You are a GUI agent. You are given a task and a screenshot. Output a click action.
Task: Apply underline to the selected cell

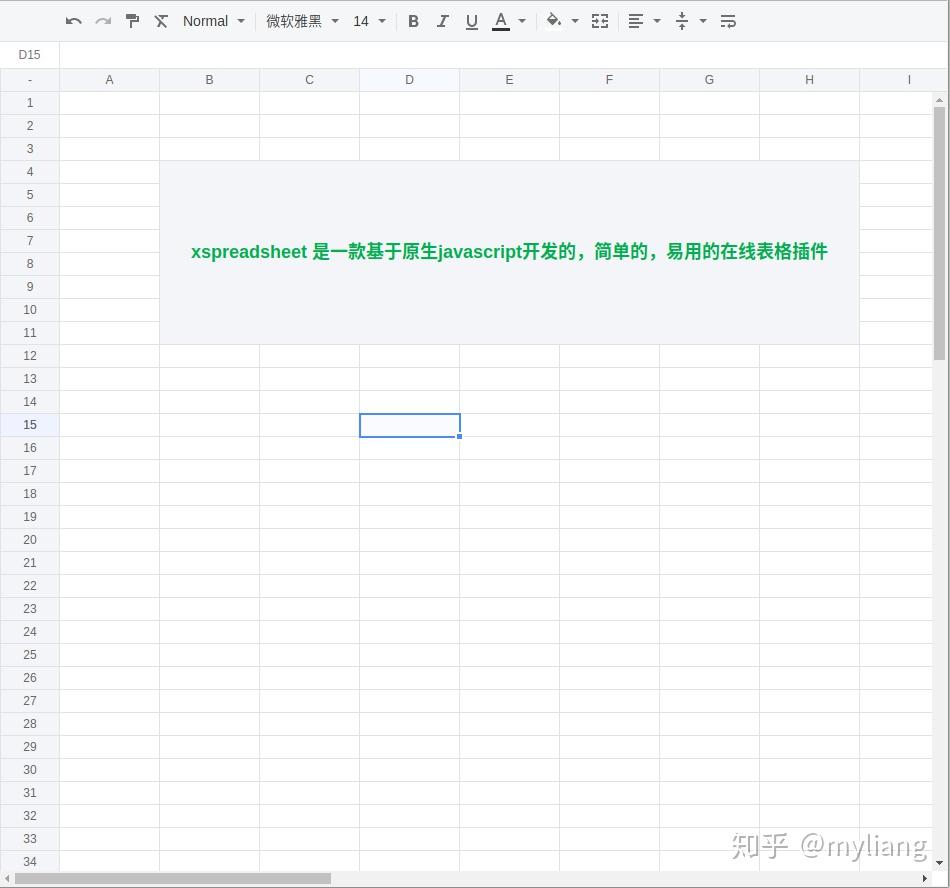point(471,20)
